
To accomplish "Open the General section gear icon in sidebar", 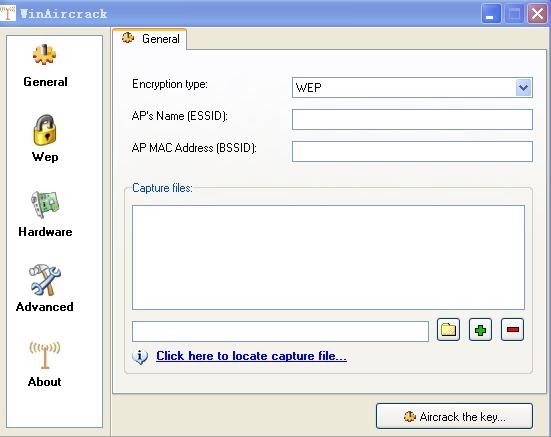I will click(x=44, y=55).
